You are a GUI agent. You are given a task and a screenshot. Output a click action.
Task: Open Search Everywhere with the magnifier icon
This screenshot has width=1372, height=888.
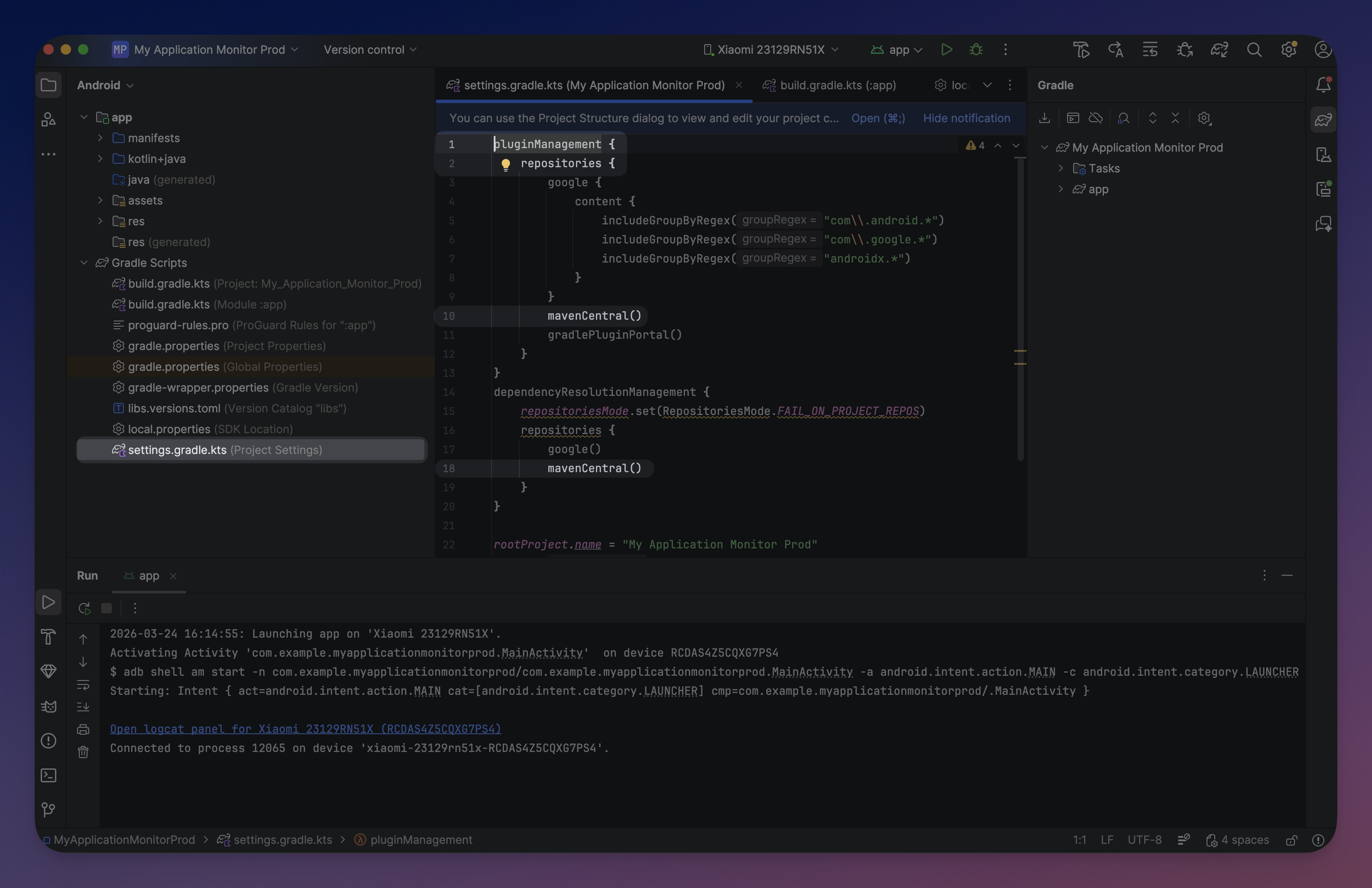pyautogui.click(x=1254, y=50)
